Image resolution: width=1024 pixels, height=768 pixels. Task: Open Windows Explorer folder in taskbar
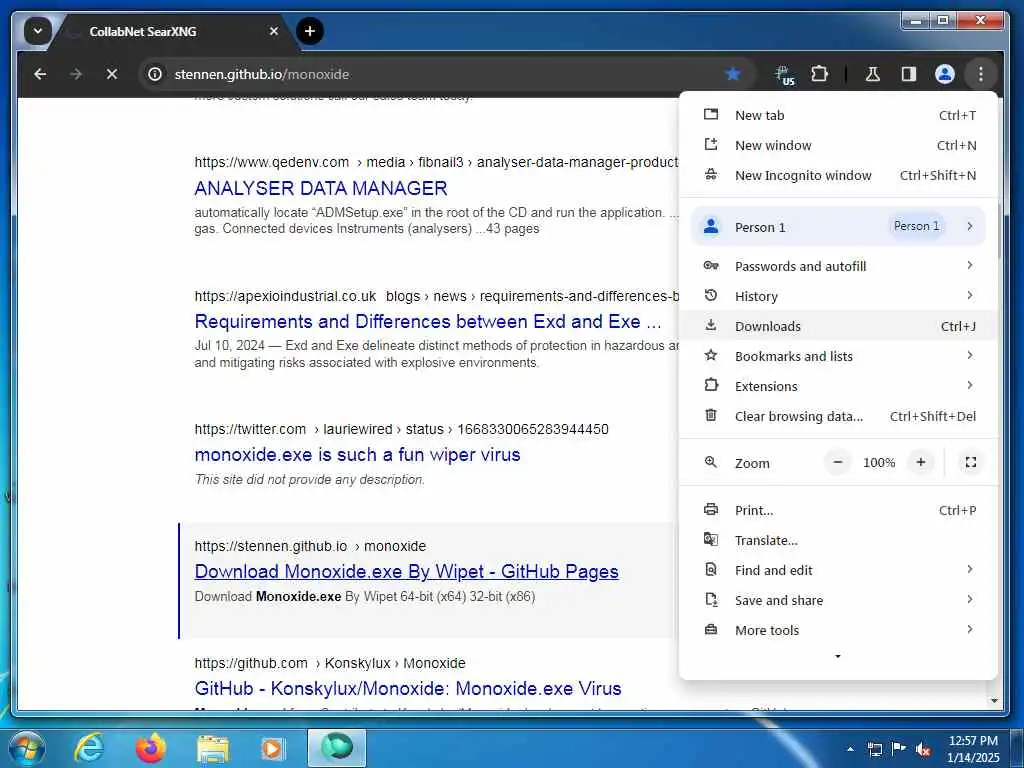point(213,748)
